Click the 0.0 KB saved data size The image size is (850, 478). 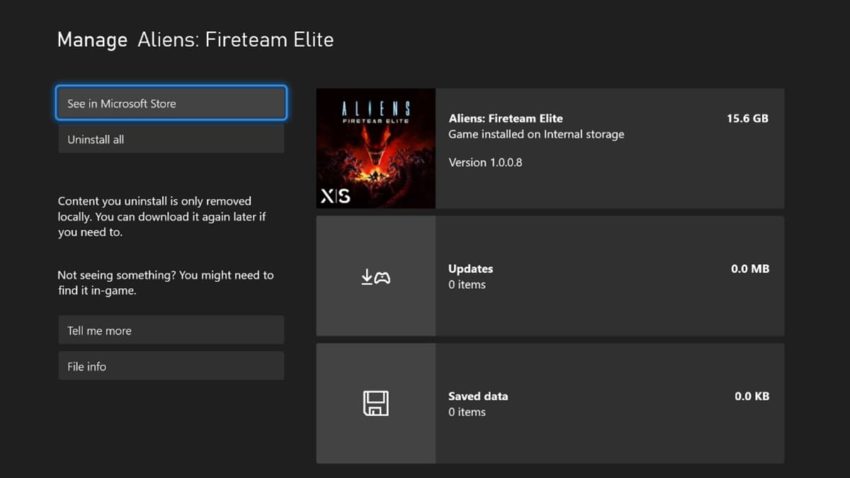[x=751, y=396]
